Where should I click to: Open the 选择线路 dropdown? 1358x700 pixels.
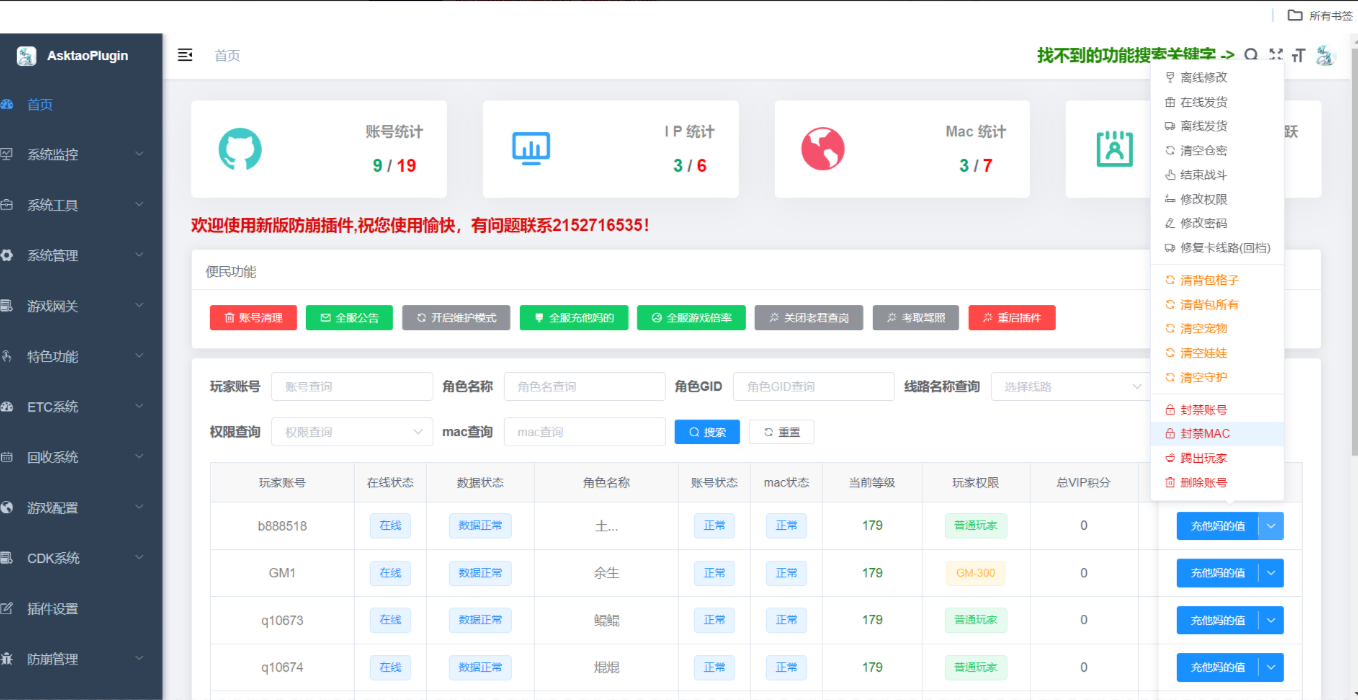point(1069,387)
